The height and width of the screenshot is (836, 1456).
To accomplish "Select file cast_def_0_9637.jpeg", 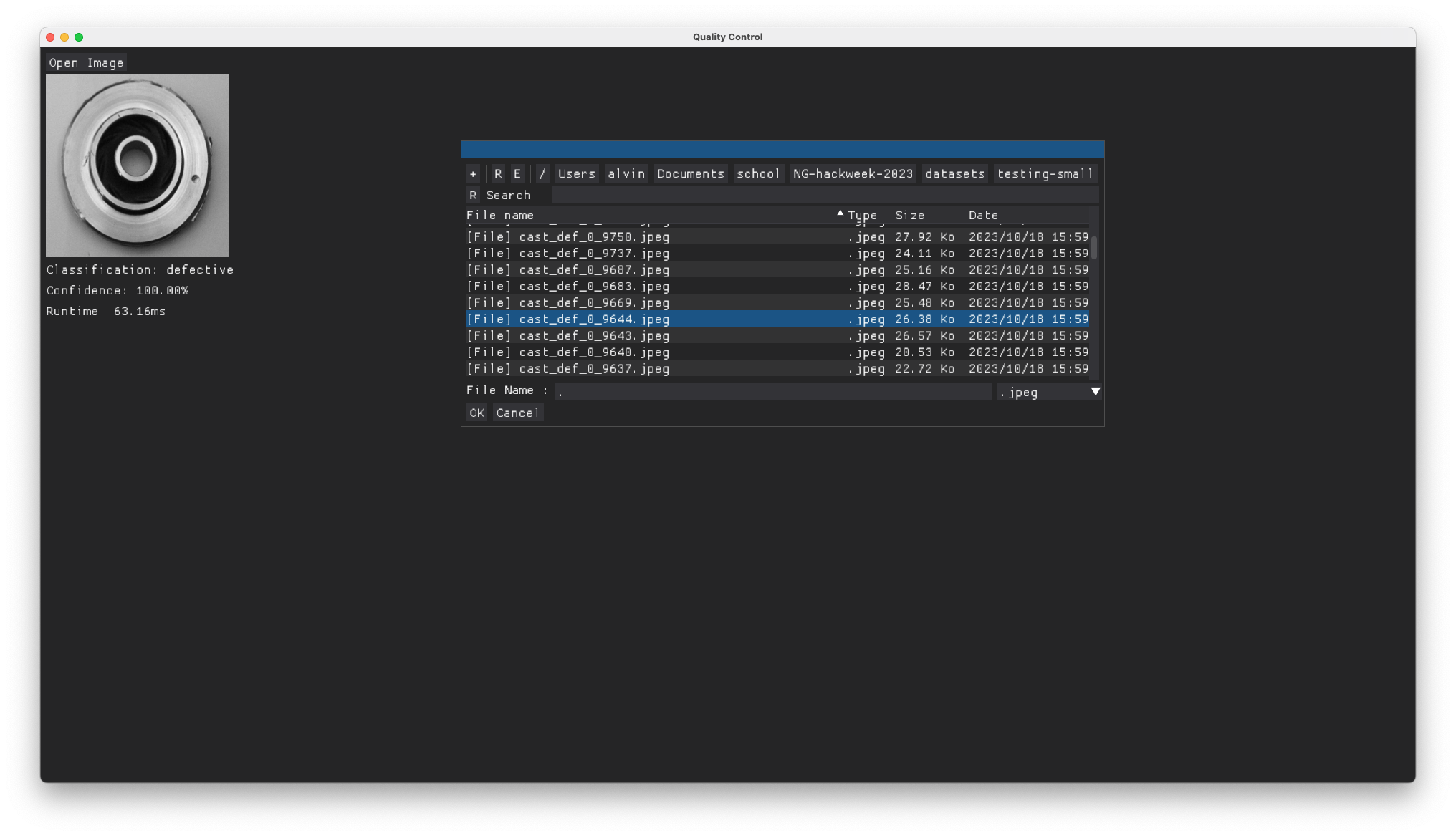I will point(593,369).
